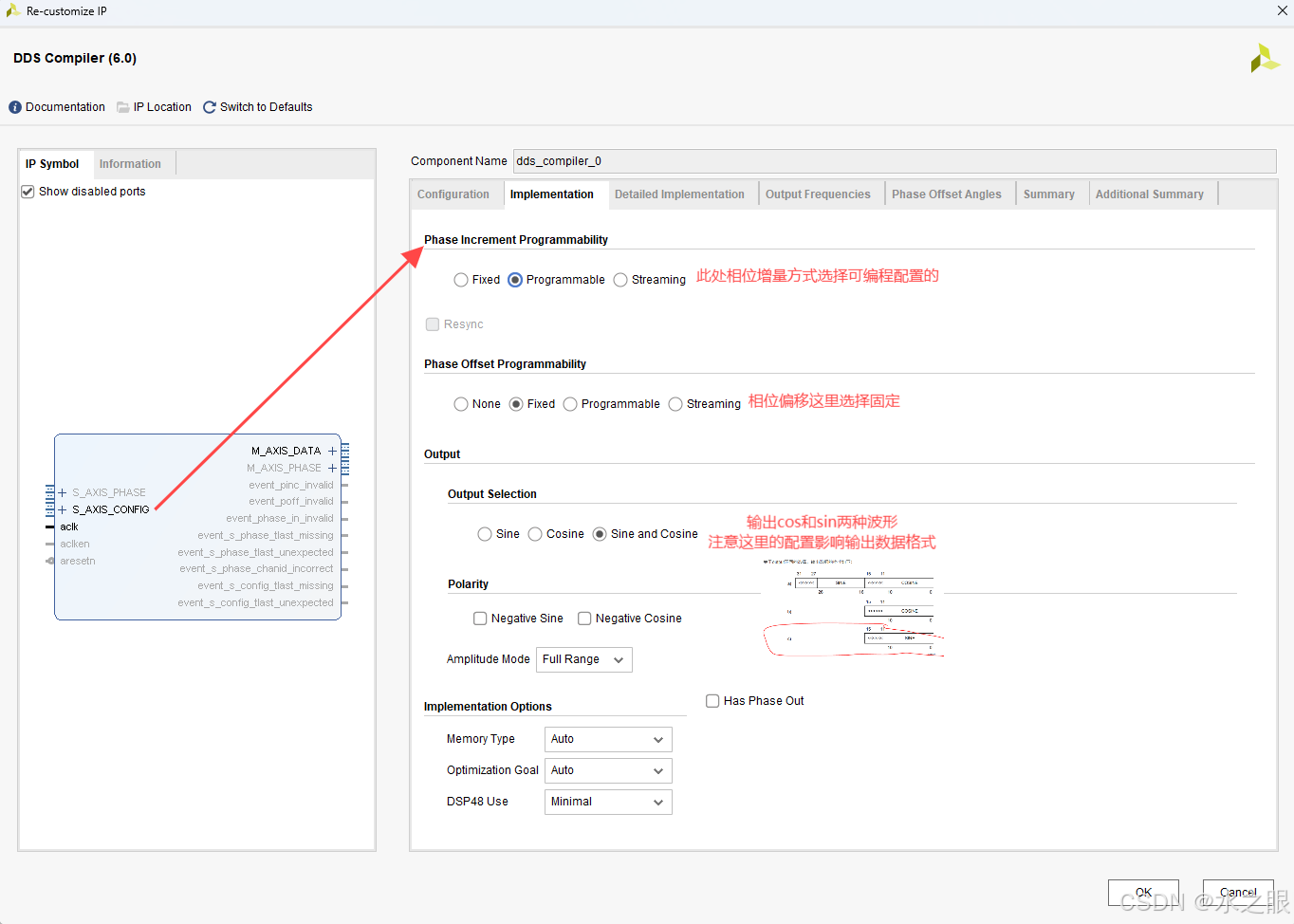The height and width of the screenshot is (924, 1294).
Task: Select Streaming phase increment option
Action: point(620,280)
